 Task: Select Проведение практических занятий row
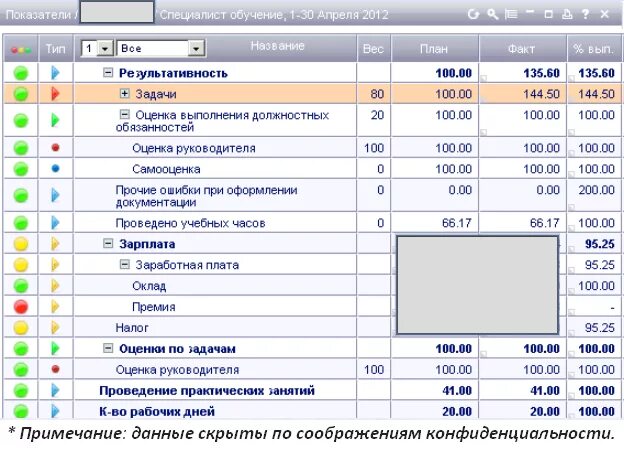(207, 391)
